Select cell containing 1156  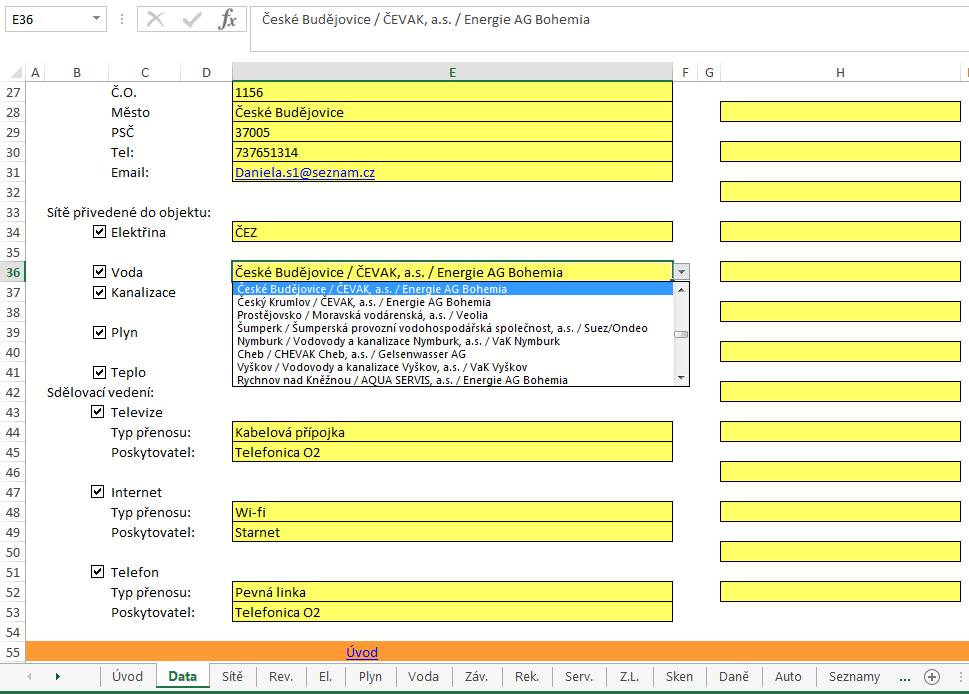[452, 92]
